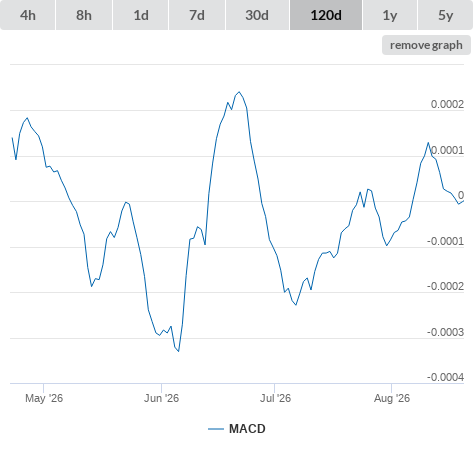Click the MACD lowest trough in early June

(179, 351)
